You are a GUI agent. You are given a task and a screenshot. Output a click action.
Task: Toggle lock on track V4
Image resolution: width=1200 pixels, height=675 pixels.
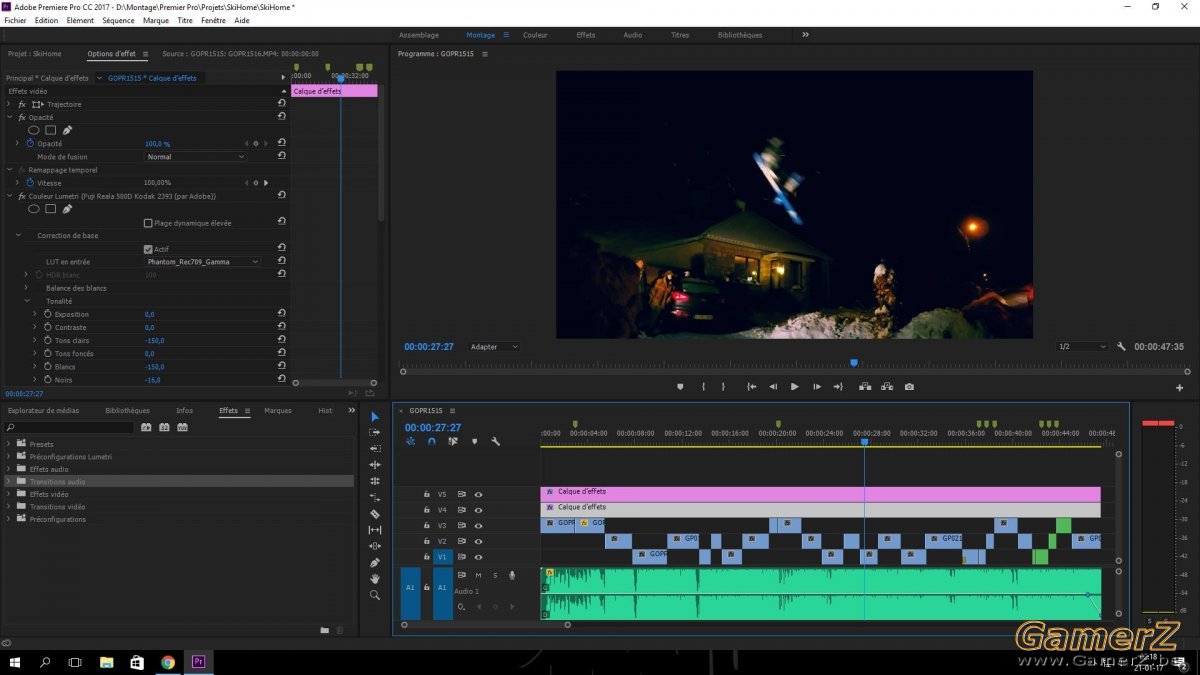[x=426, y=509]
